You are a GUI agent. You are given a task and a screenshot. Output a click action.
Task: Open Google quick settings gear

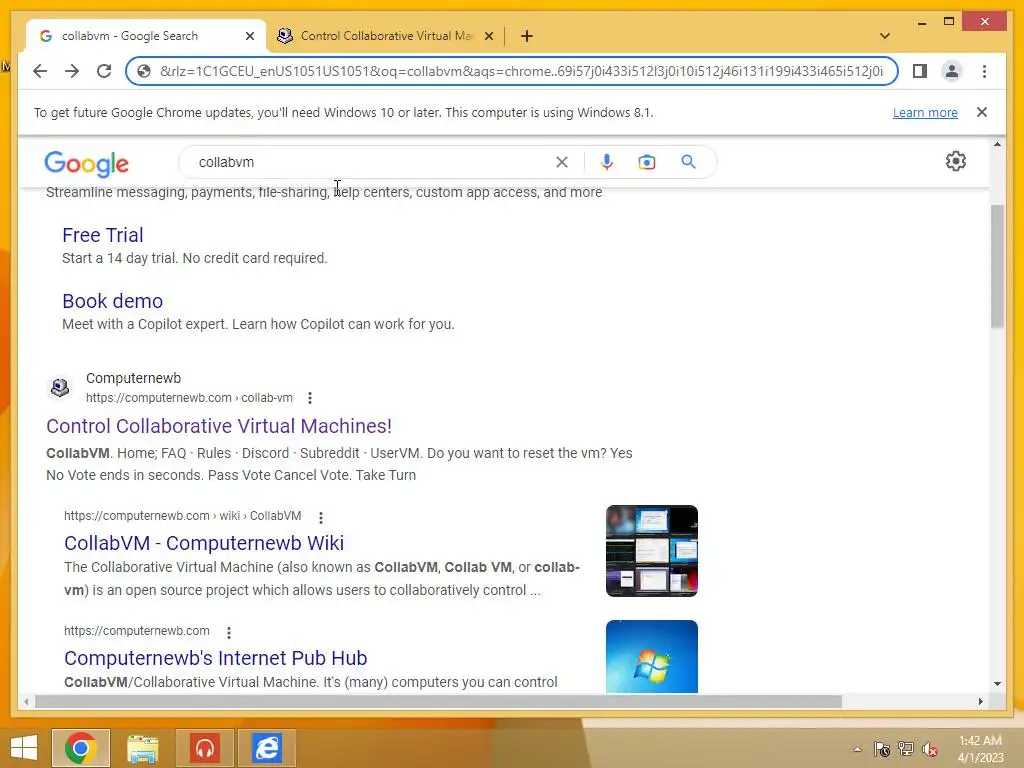click(x=955, y=161)
